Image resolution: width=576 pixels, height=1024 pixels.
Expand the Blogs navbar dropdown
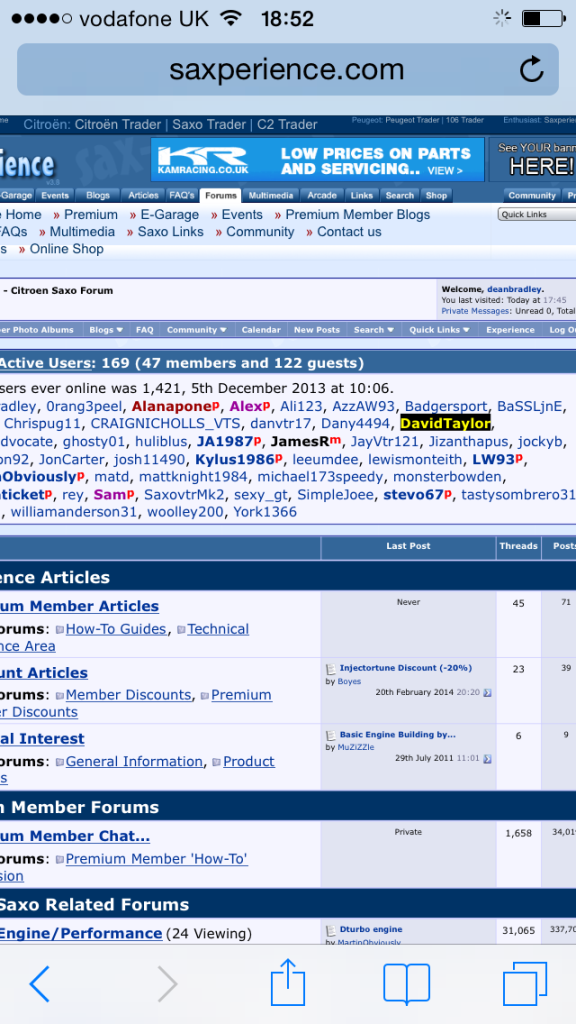click(x=106, y=330)
